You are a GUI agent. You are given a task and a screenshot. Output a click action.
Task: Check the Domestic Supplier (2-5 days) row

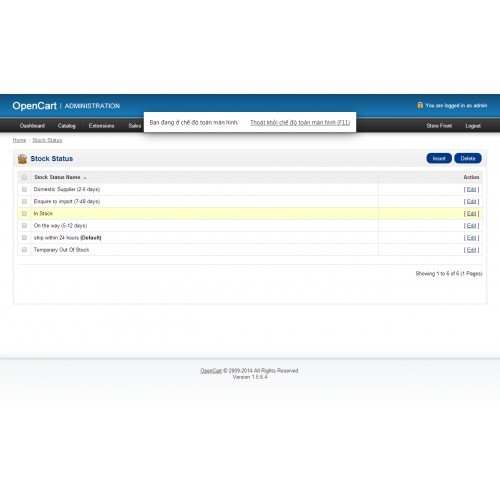(24, 189)
